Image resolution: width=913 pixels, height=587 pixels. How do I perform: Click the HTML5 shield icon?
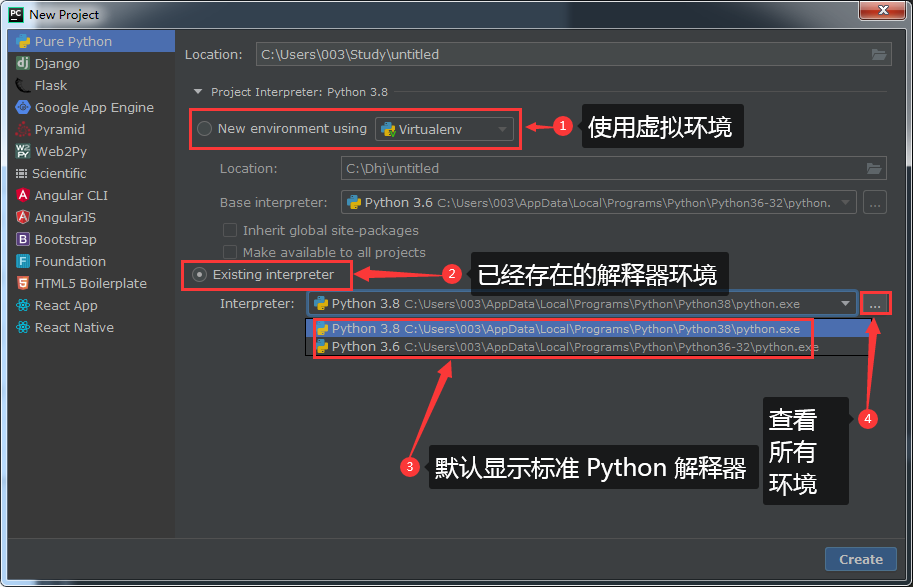click(23, 284)
